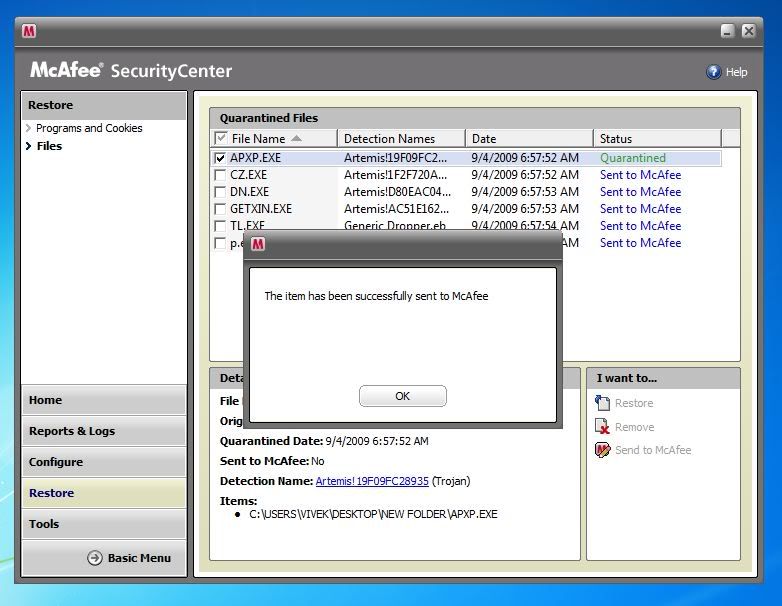Select the APXP.EXE file name
This screenshot has height=606, width=782.
255,158
